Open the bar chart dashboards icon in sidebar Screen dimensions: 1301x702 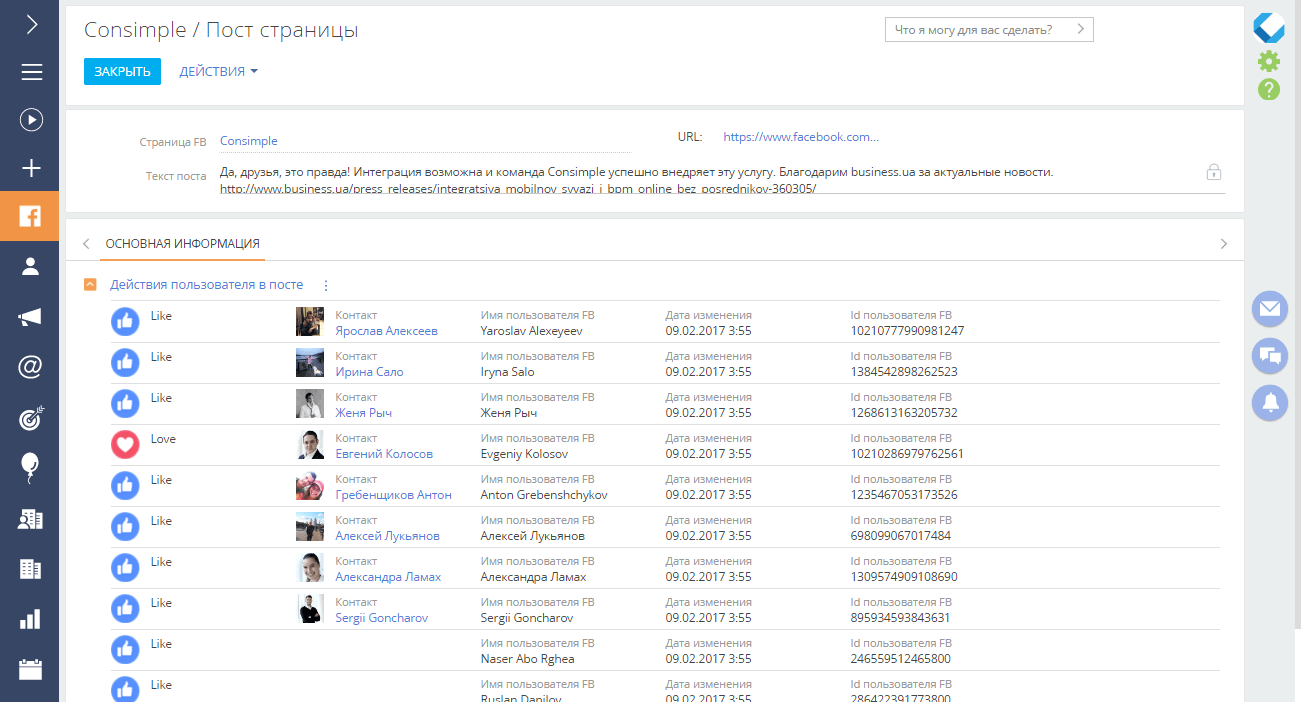[x=31, y=619]
